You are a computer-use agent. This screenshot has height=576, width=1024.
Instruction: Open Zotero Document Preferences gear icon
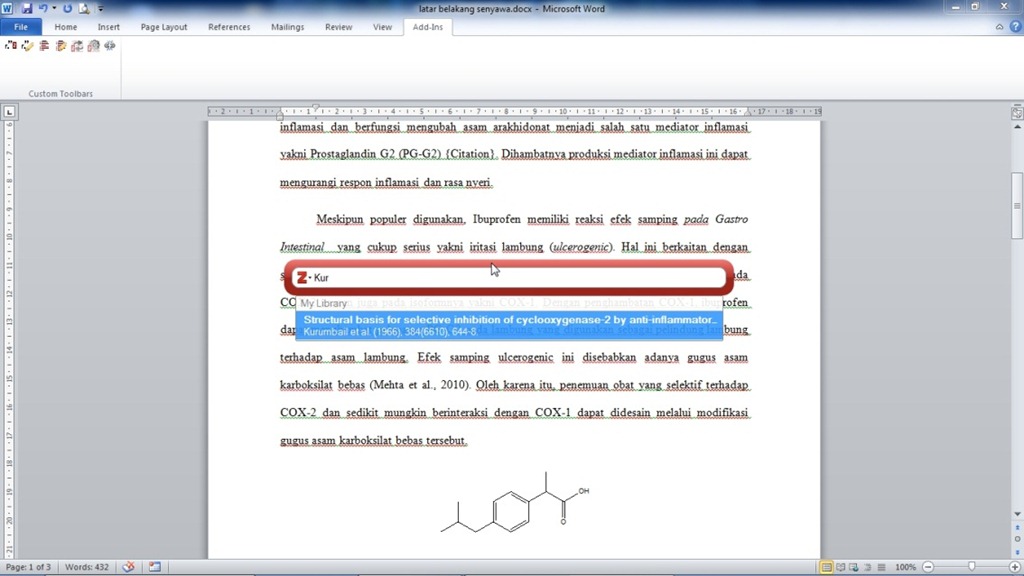pos(93,46)
